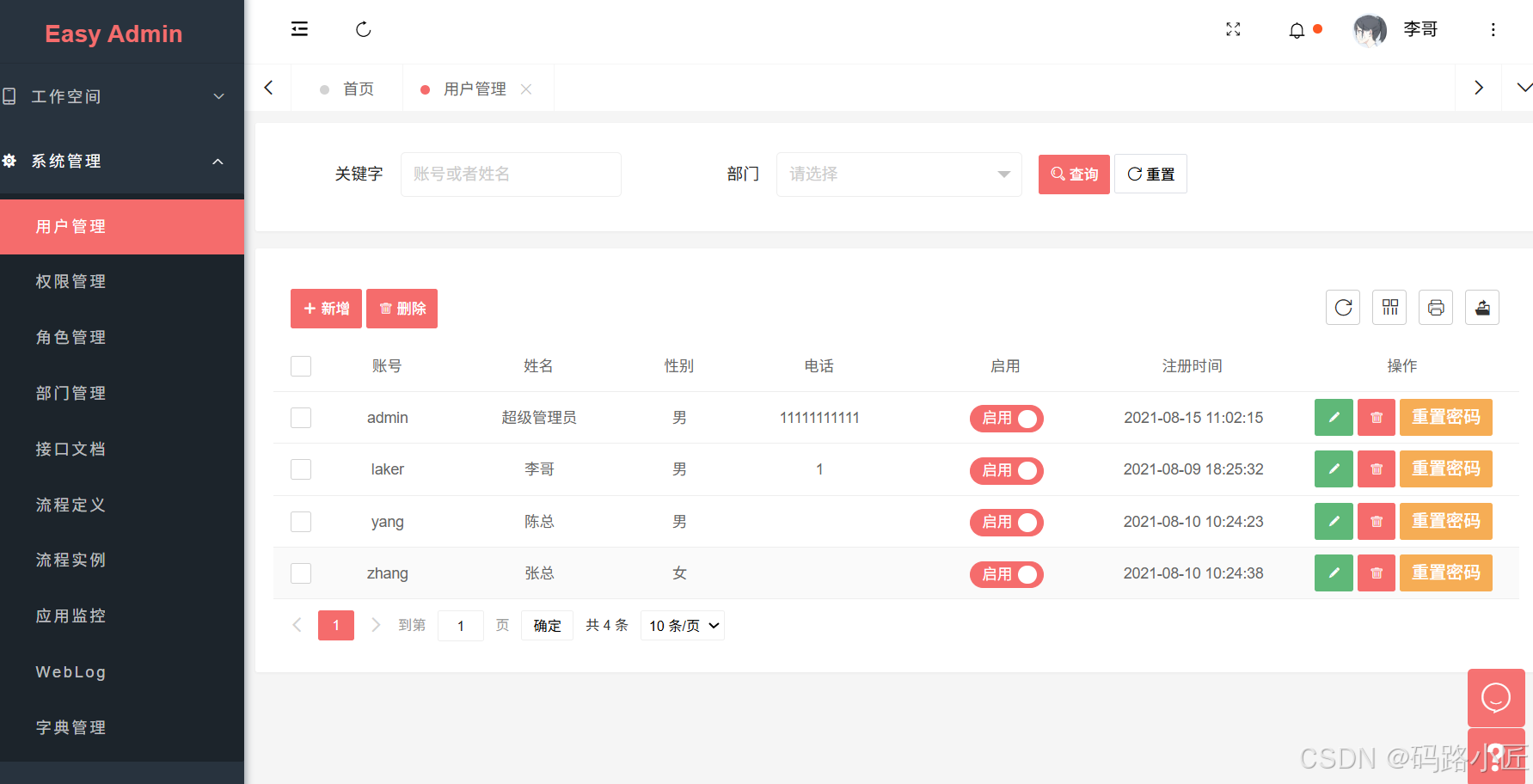1533x784 pixels.
Task: Click the sidebar collapse icon
Action: (299, 28)
